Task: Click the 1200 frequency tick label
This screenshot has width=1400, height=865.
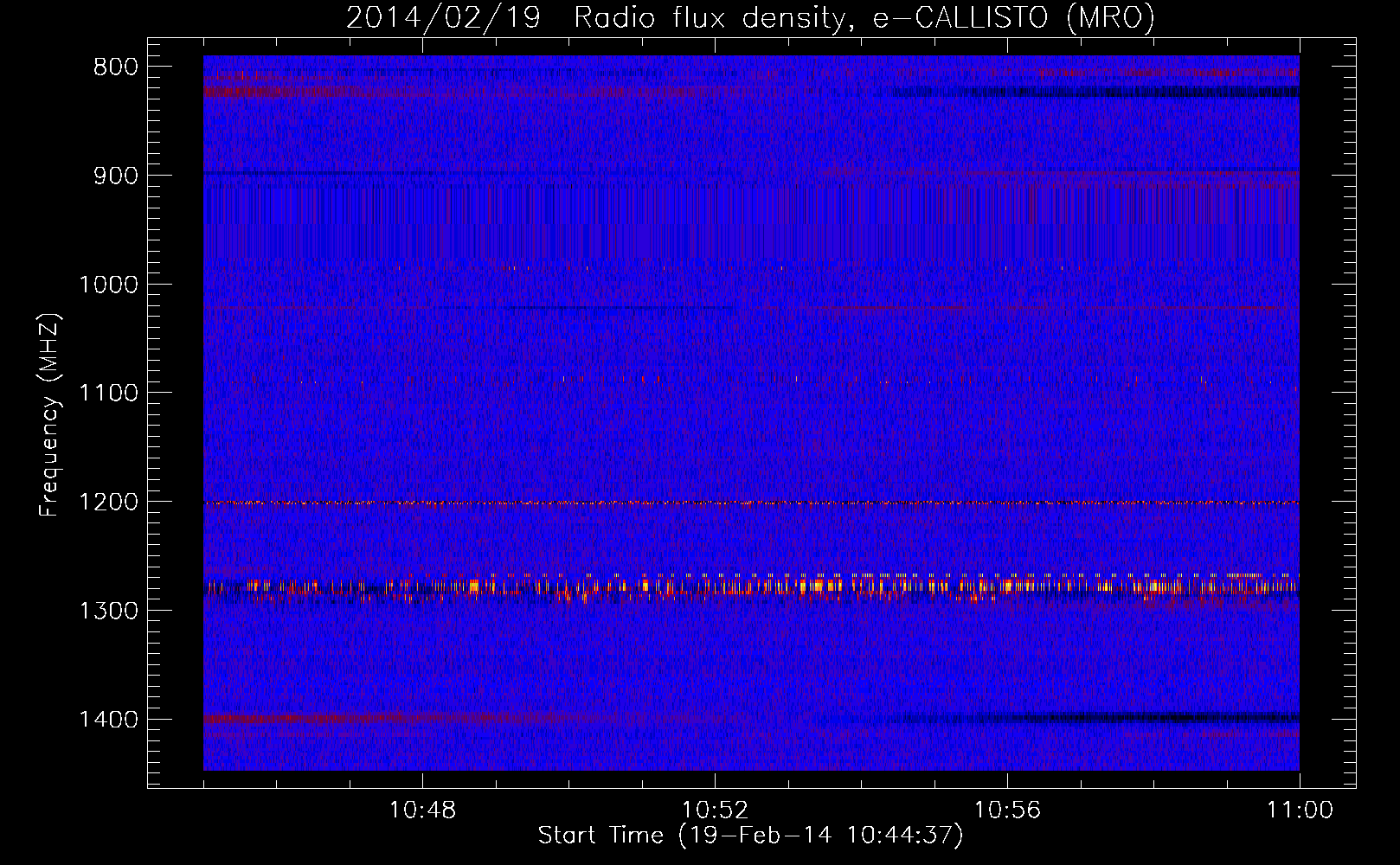Action: pyautogui.click(x=108, y=503)
